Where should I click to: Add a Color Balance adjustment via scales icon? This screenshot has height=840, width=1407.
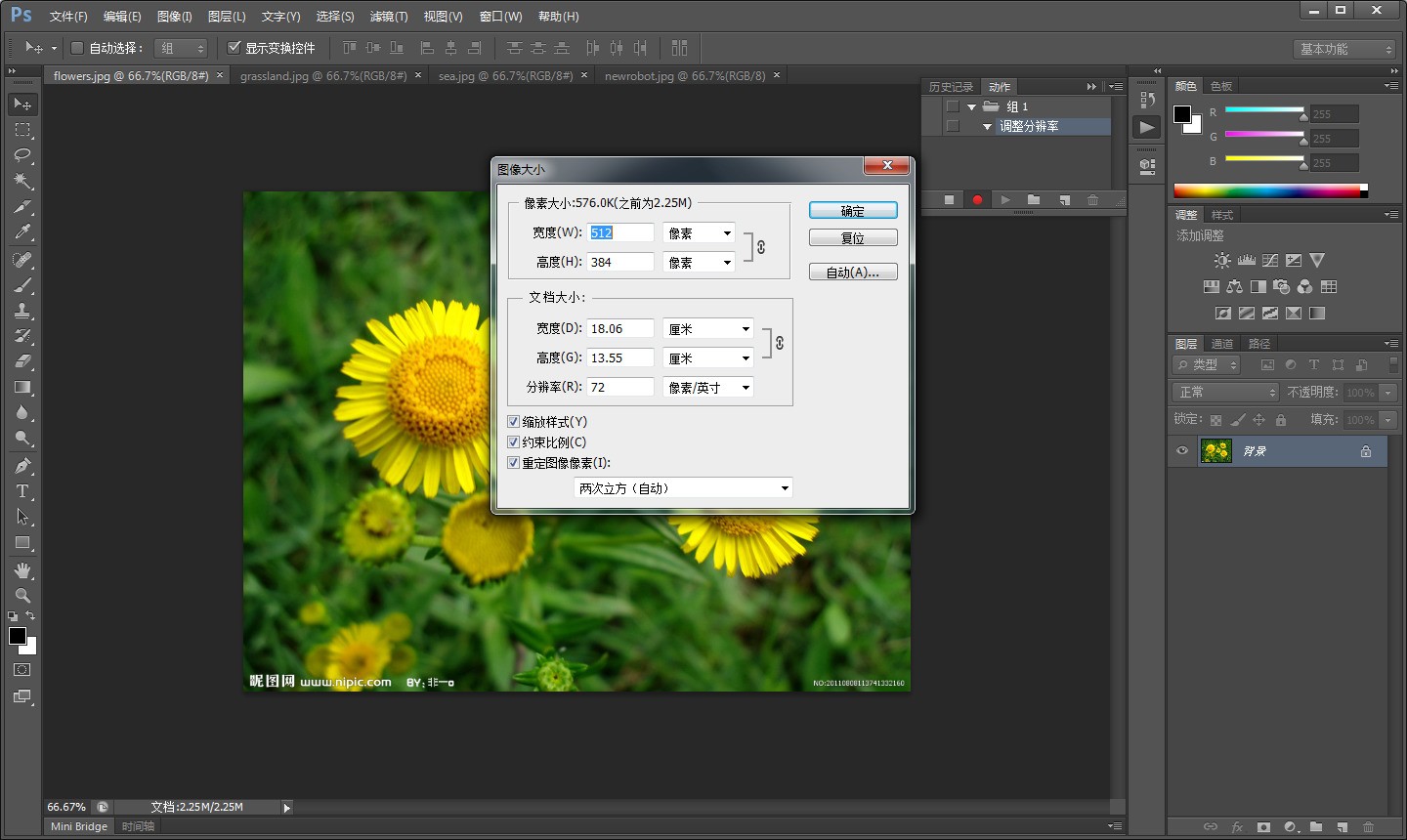coord(1235,287)
